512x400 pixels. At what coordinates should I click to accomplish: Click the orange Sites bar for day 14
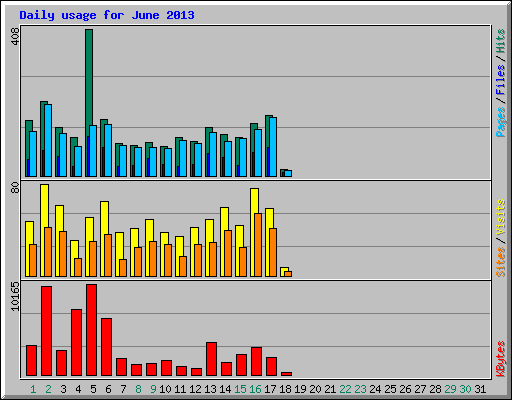tap(228, 253)
